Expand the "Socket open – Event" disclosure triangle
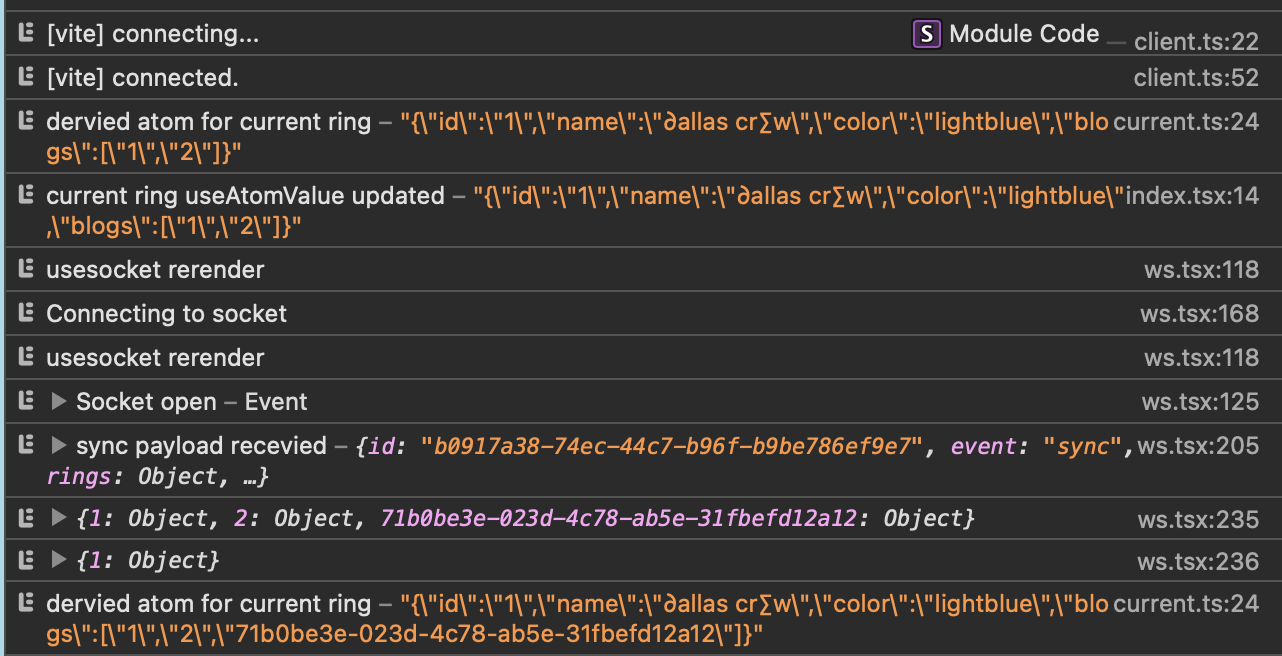Image resolution: width=1282 pixels, height=656 pixels. pyautogui.click(x=60, y=401)
